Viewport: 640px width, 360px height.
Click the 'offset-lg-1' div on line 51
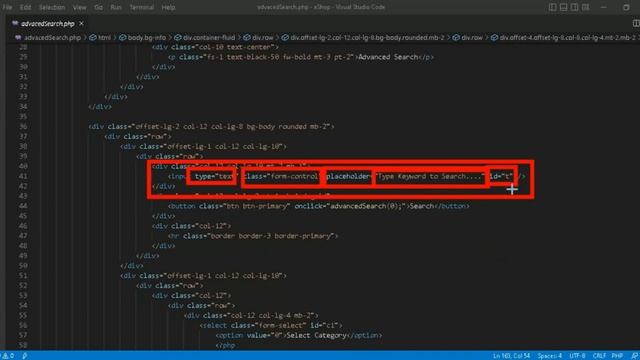tap(203, 276)
